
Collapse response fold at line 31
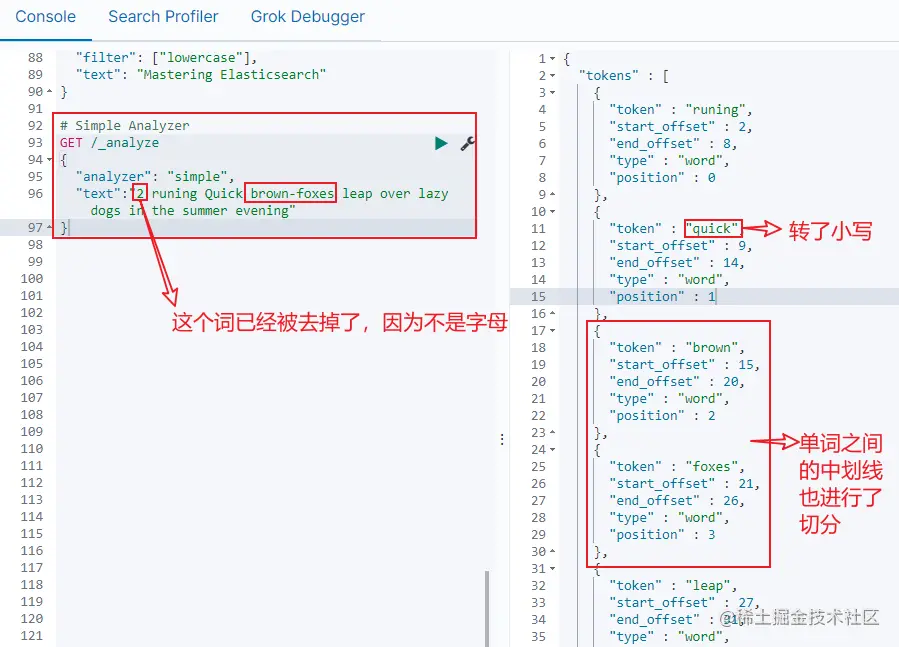[x=552, y=568]
